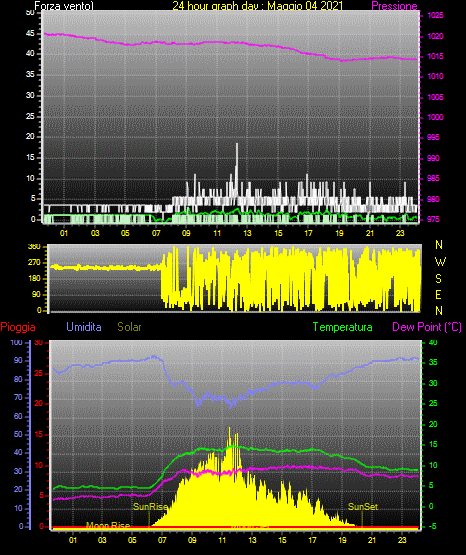466x555 pixels.
Task: Click the 270 value on wind-direction axis
Action: pyautogui.click(x=34, y=262)
